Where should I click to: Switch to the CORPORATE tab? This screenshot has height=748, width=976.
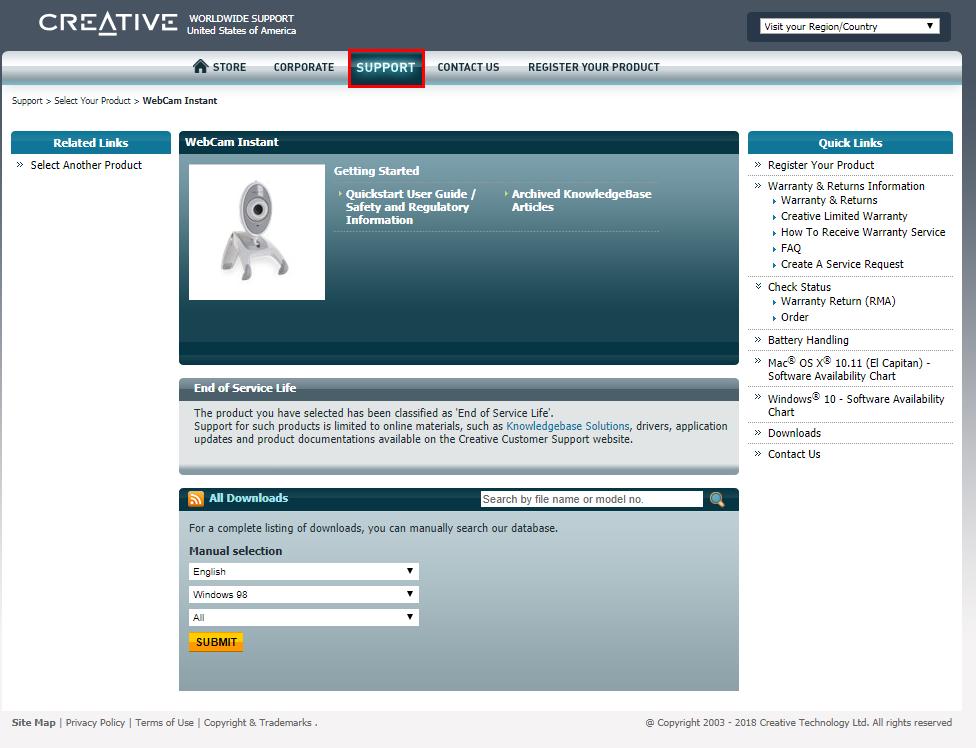click(x=303, y=67)
